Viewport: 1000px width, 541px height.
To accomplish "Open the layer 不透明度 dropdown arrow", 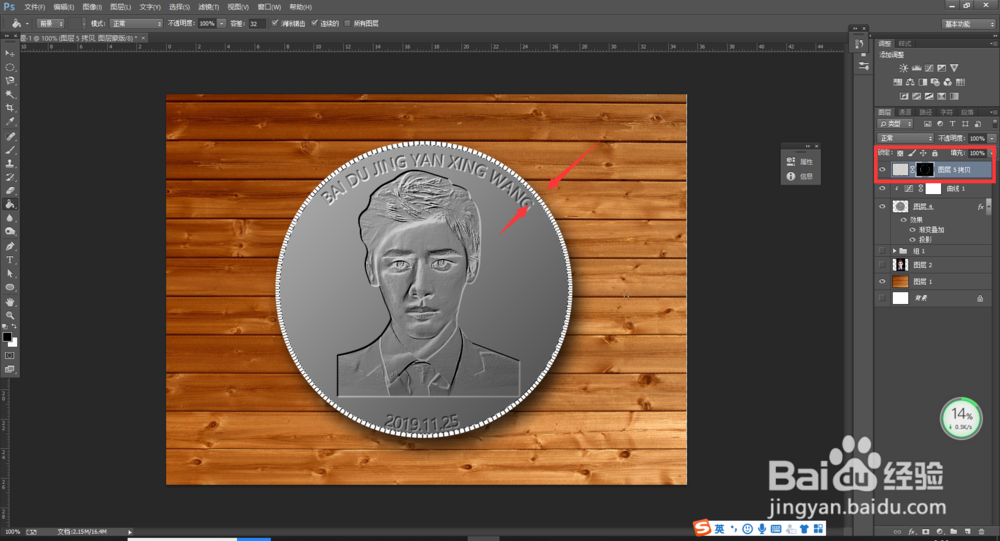I will tap(992, 138).
